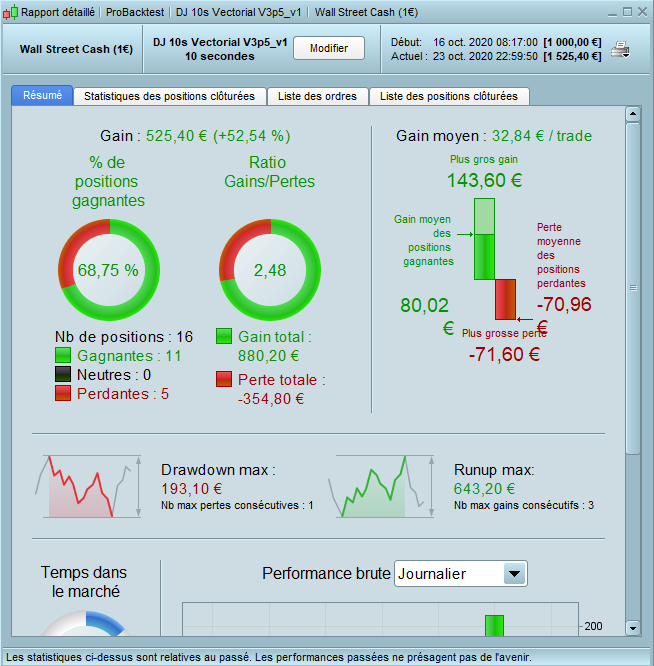
Task: Click the Runup max chart thumbnail
Action: 381,486
